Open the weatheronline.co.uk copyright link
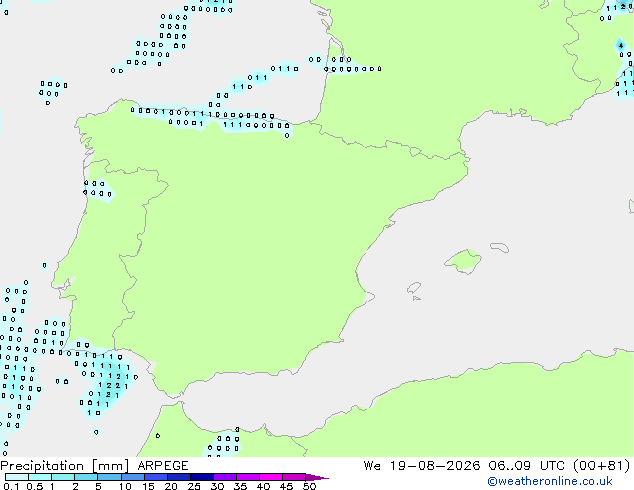 point(550,481)
